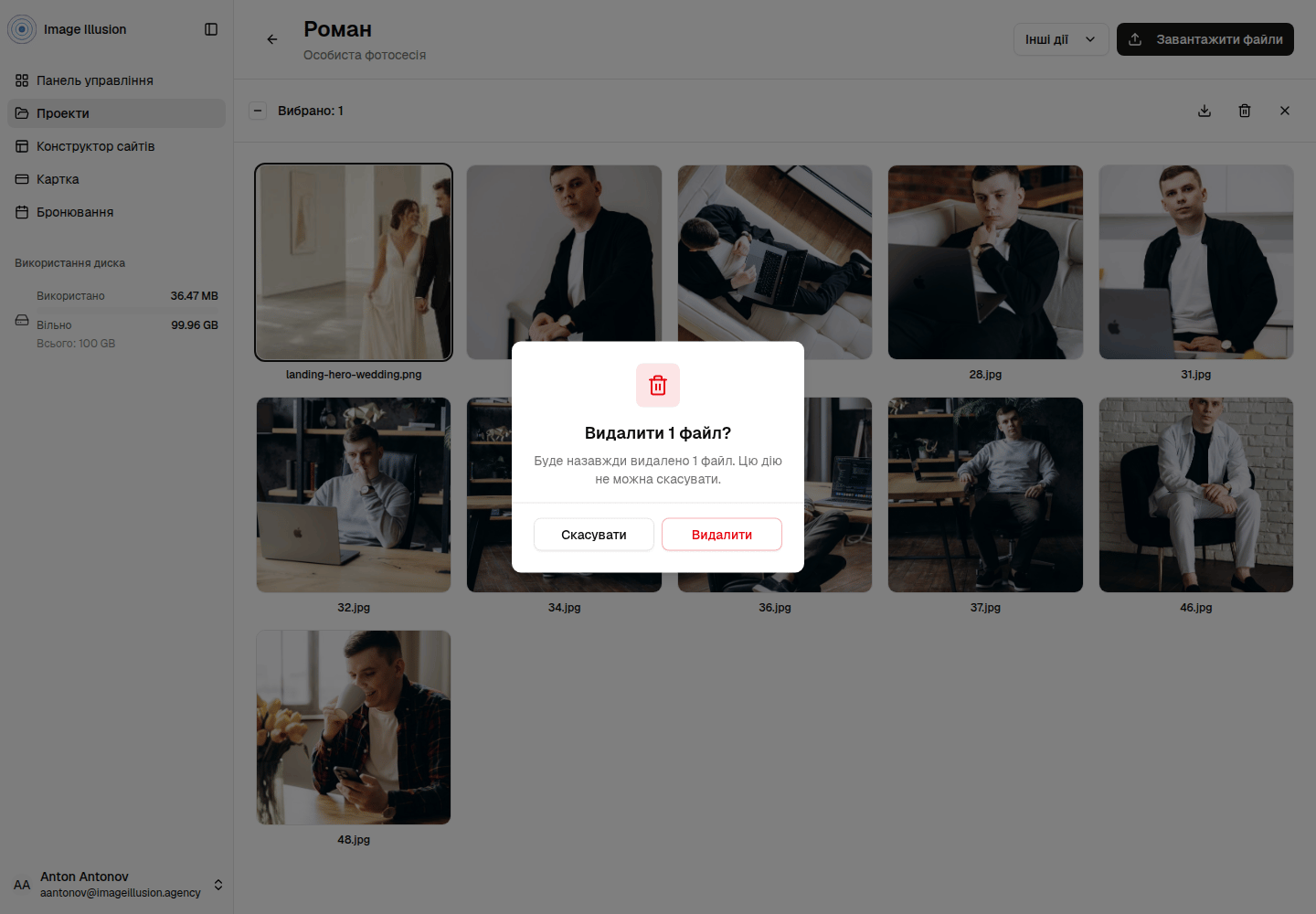
Task: Confirm deletion with the Видалити button
Action: tap(722, 535)
